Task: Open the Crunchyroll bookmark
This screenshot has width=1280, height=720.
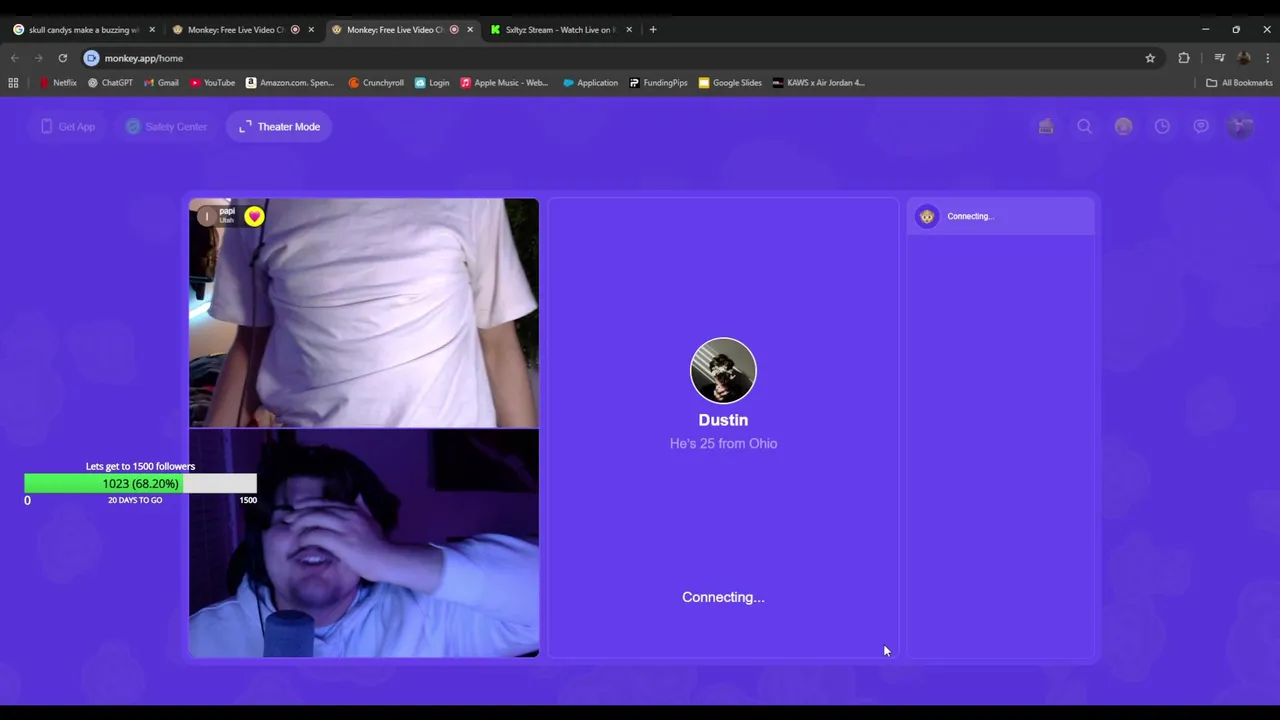Action: click(376, 83)
